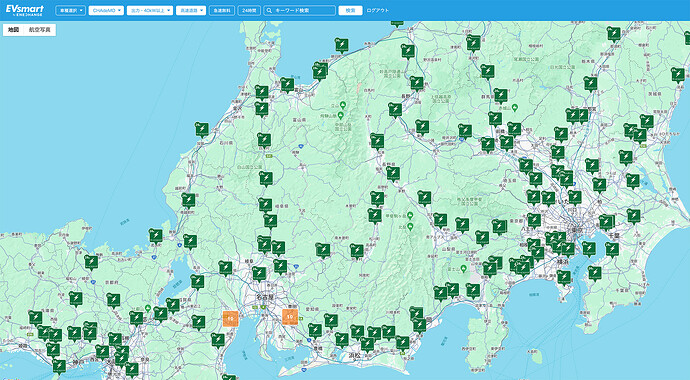Viewport: 690px width, 380px height.
Task: Click the 富士山 green landmark pin
Action: (x=463, y=268)
